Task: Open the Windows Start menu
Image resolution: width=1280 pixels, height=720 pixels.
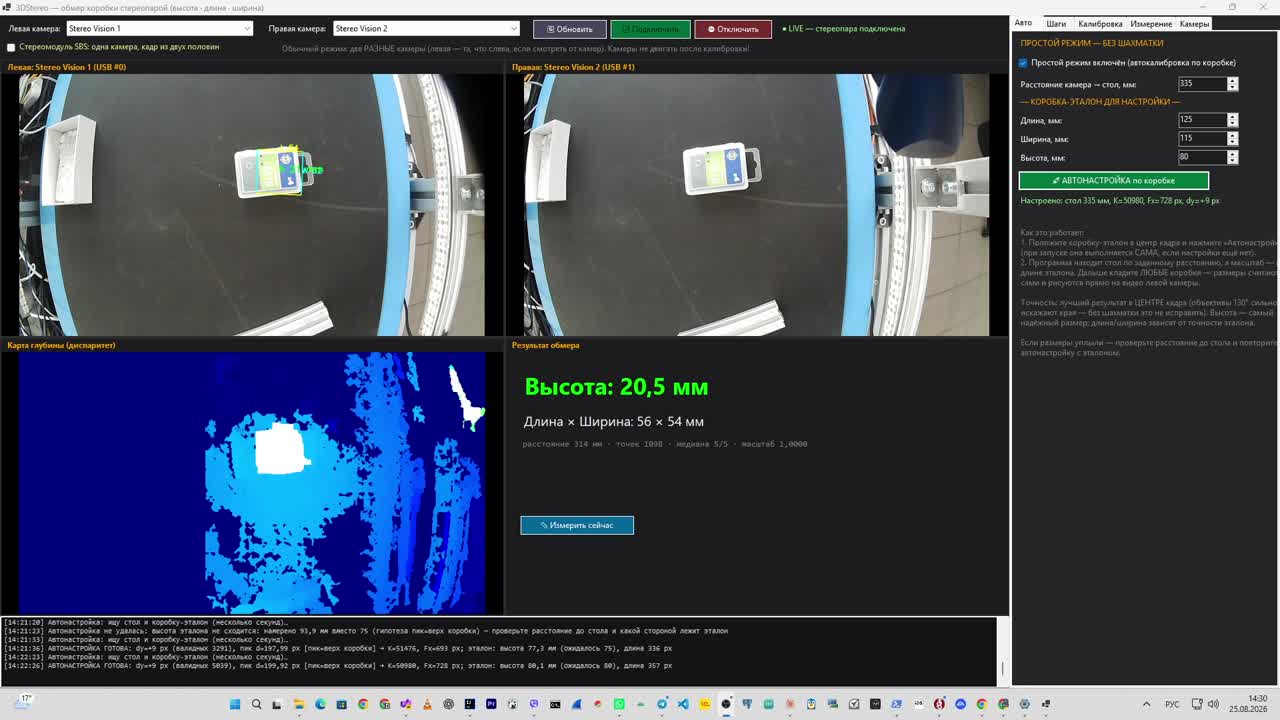Action: coord(235,704)
